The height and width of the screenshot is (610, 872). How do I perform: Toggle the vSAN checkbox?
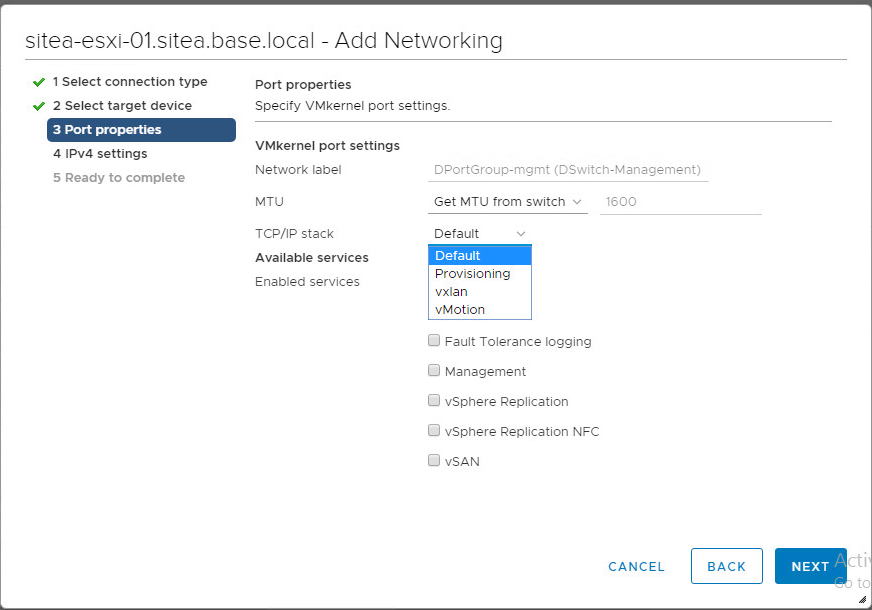point(434,461)
